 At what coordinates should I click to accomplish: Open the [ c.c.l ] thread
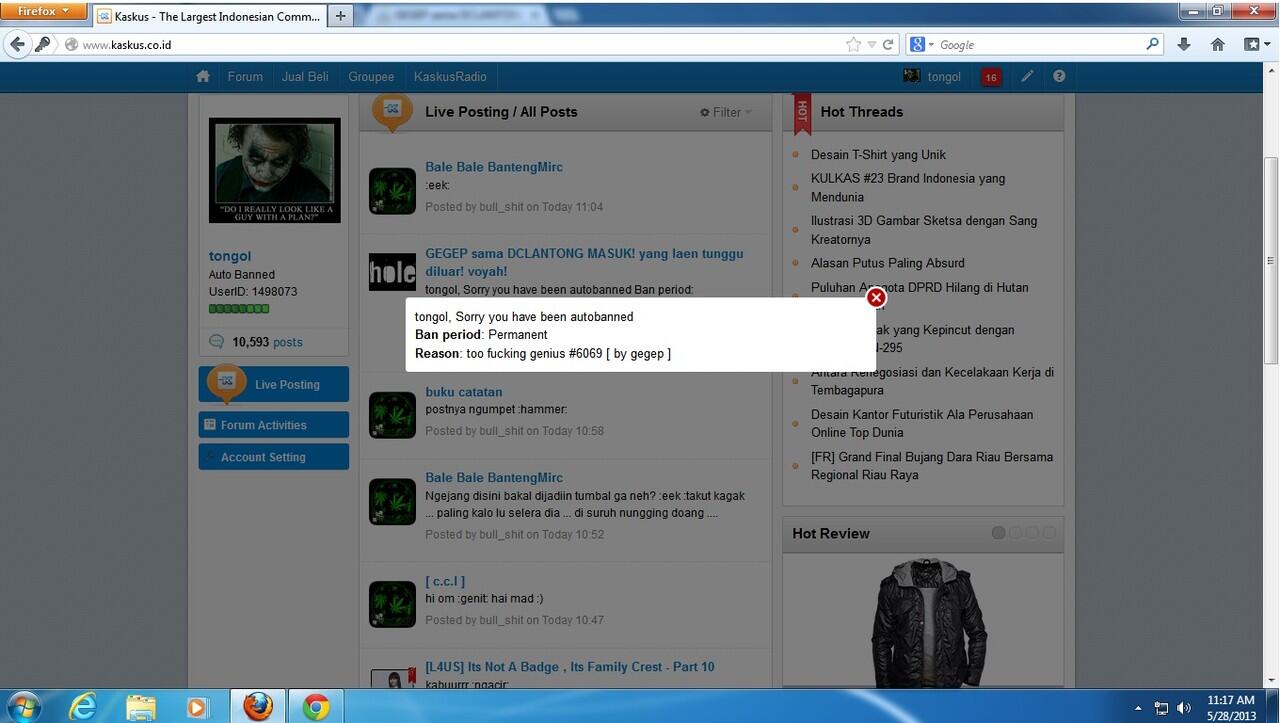tap(445, 581)
